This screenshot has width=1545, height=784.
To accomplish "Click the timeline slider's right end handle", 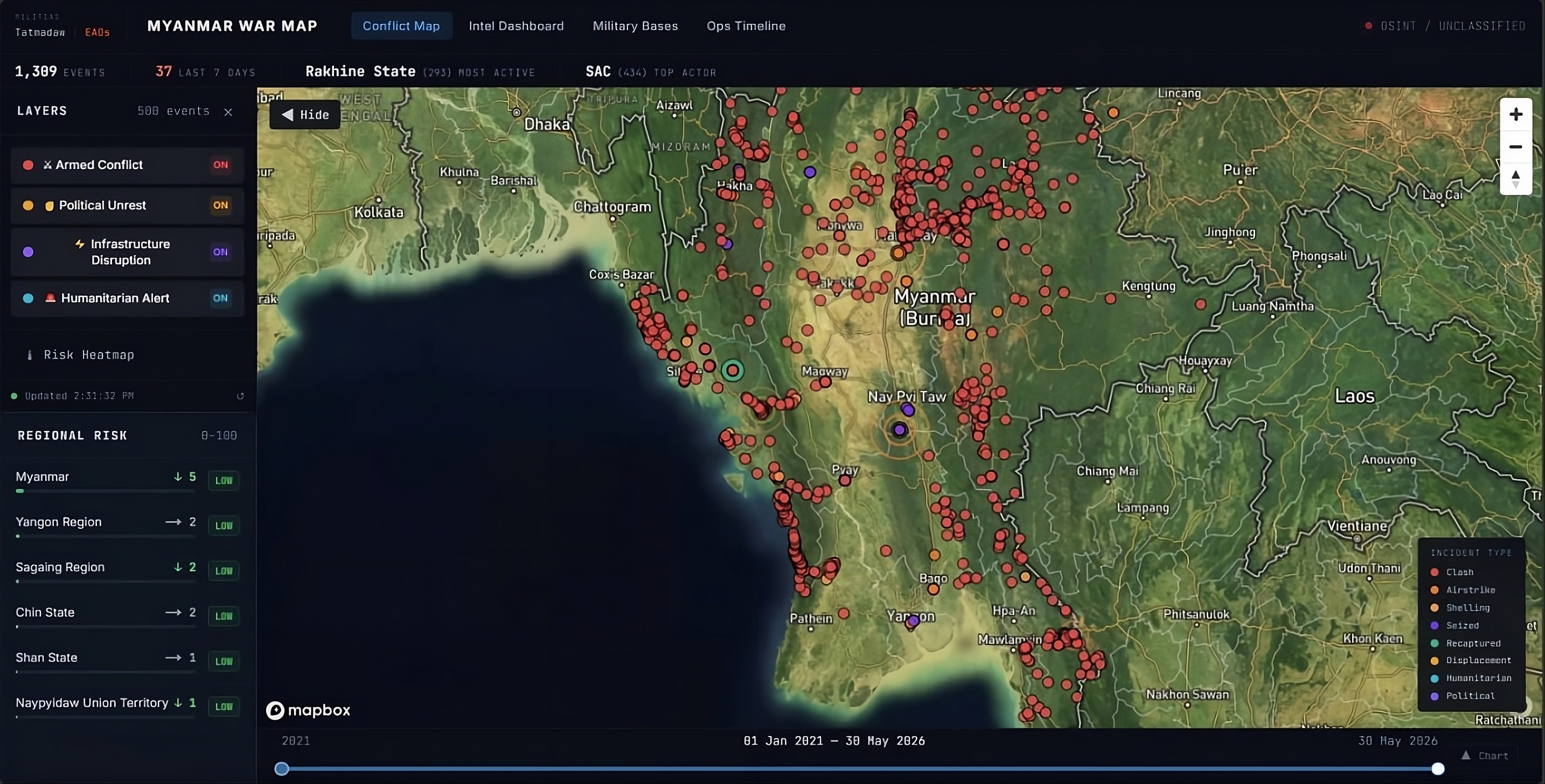I will [1438, 768].
